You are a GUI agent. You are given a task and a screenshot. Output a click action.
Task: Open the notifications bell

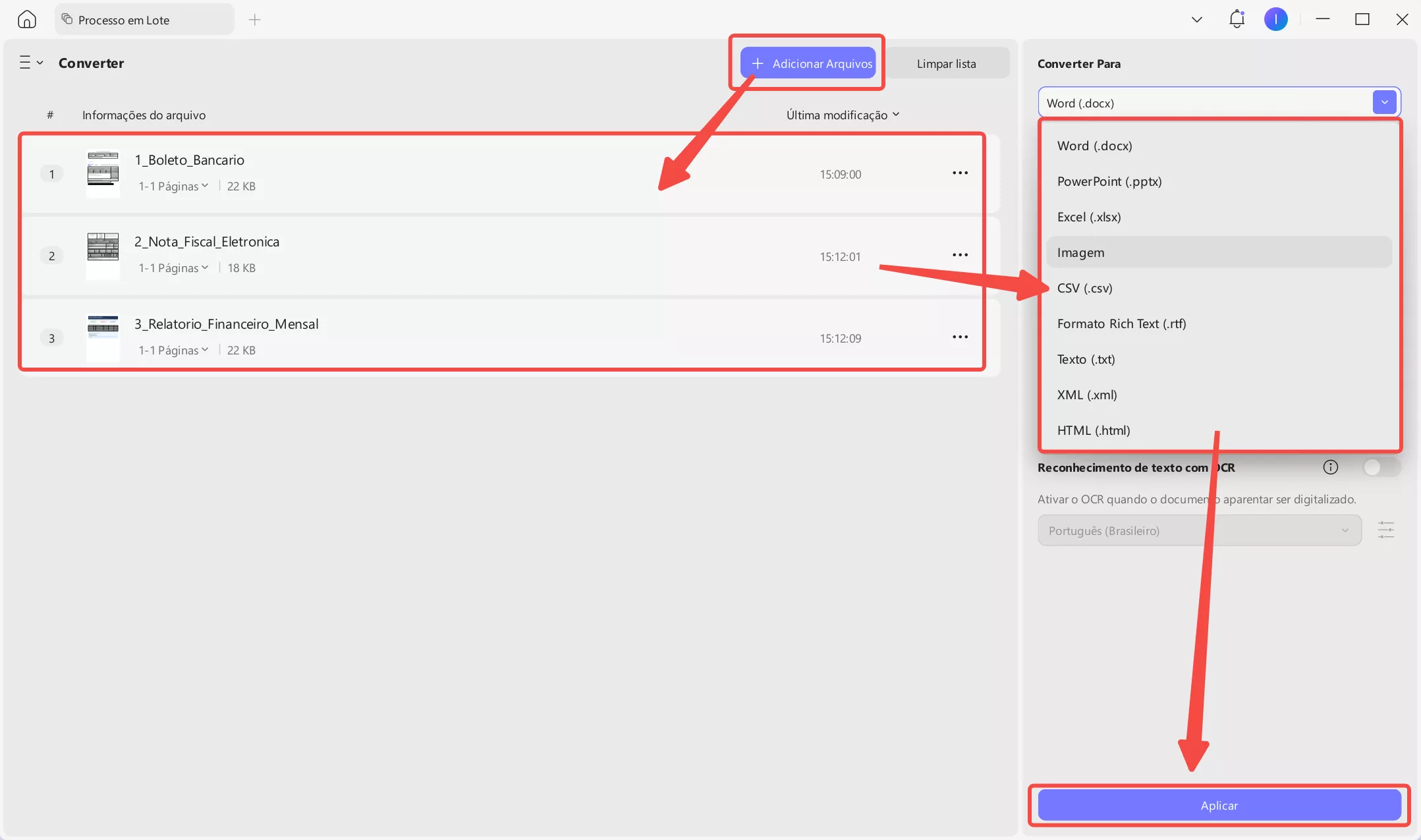1237,19
